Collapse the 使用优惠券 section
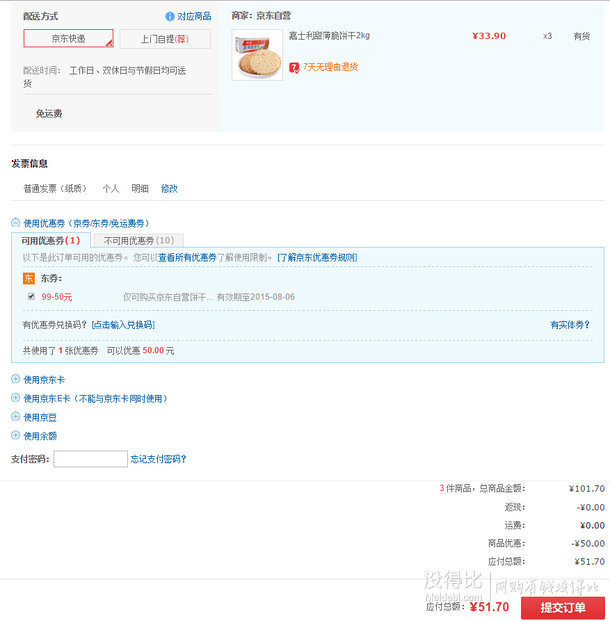Viewport: 610px width, 621px height. pyautogui.click(x=15, y=223)
